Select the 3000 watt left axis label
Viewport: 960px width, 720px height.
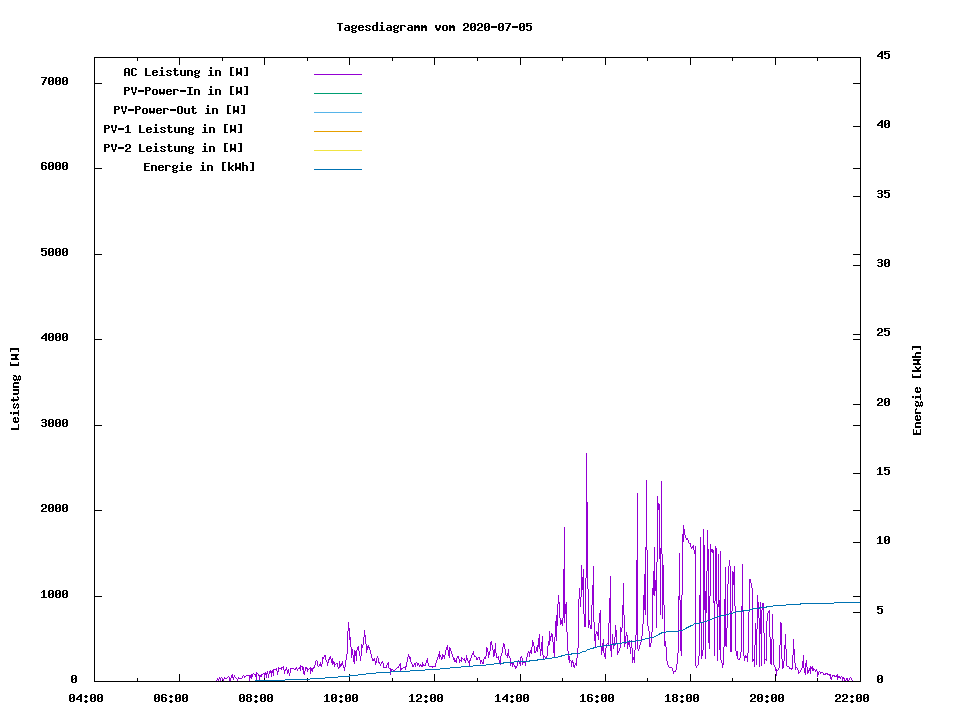tap(54, 424)
